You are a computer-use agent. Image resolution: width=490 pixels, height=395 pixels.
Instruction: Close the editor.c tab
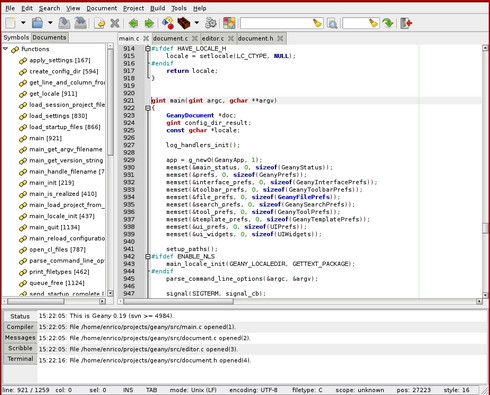(231, 38)
